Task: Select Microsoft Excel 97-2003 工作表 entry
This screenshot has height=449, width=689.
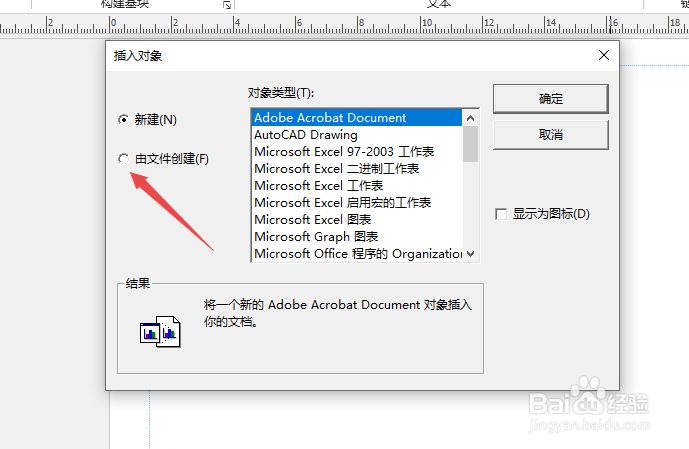Action: pos(357,152)
